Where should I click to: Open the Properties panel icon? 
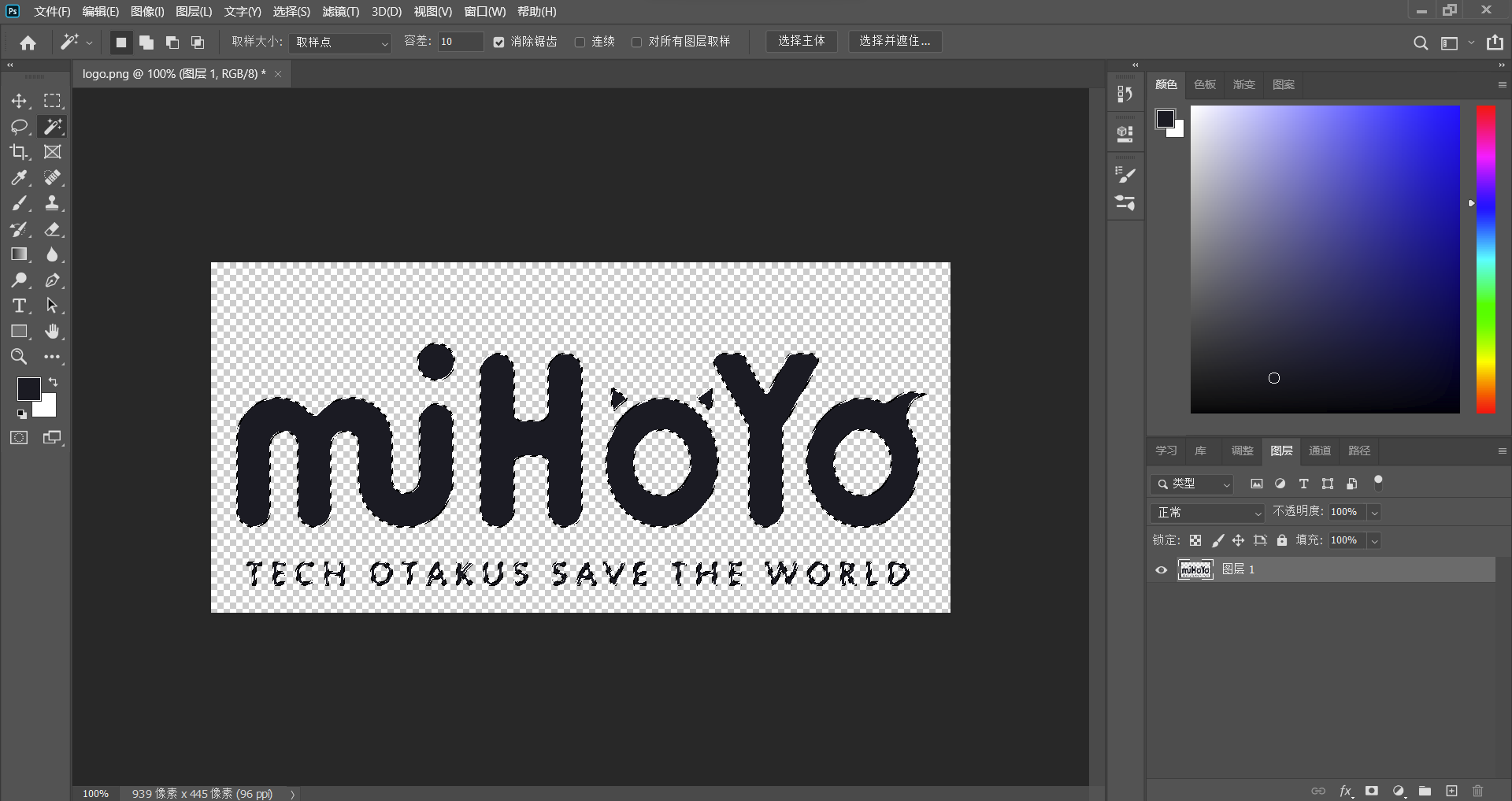point(1125,134)
